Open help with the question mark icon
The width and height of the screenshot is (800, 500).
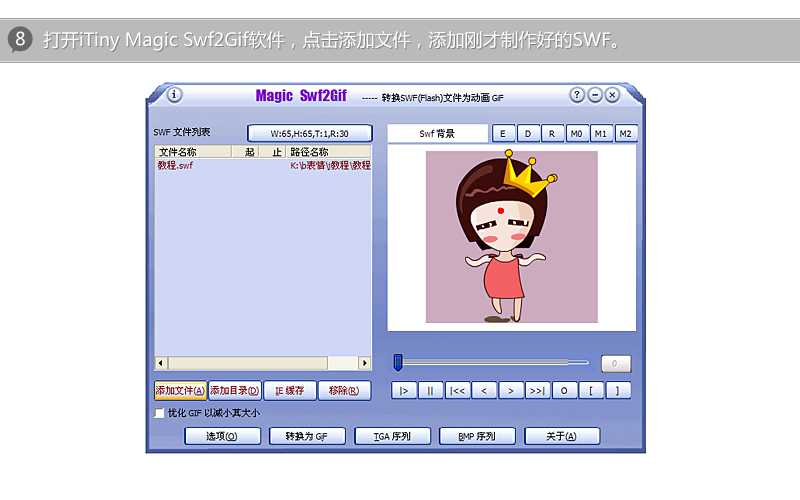point(577,95)
